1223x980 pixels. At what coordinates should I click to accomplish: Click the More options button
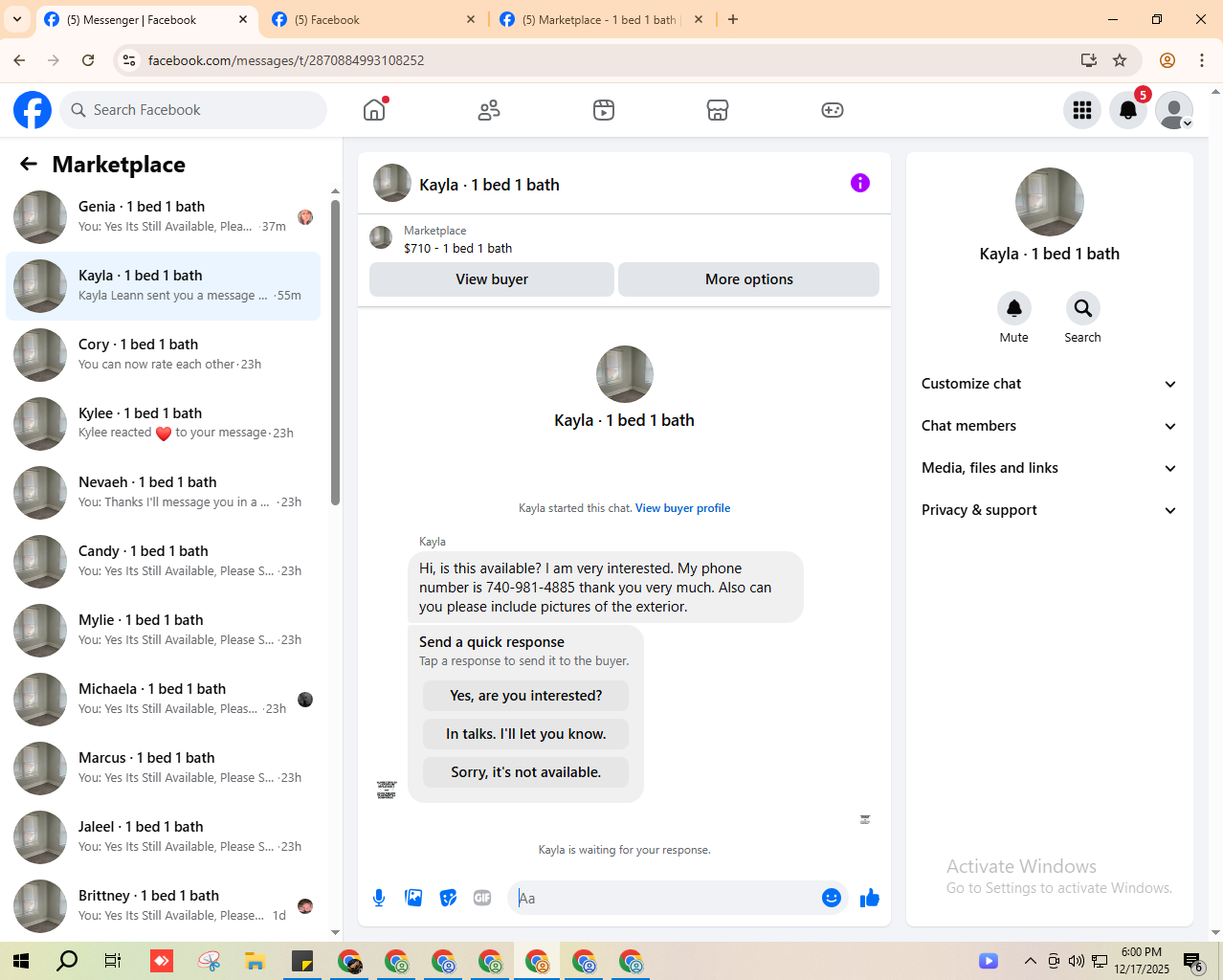[x=749, y=279]
